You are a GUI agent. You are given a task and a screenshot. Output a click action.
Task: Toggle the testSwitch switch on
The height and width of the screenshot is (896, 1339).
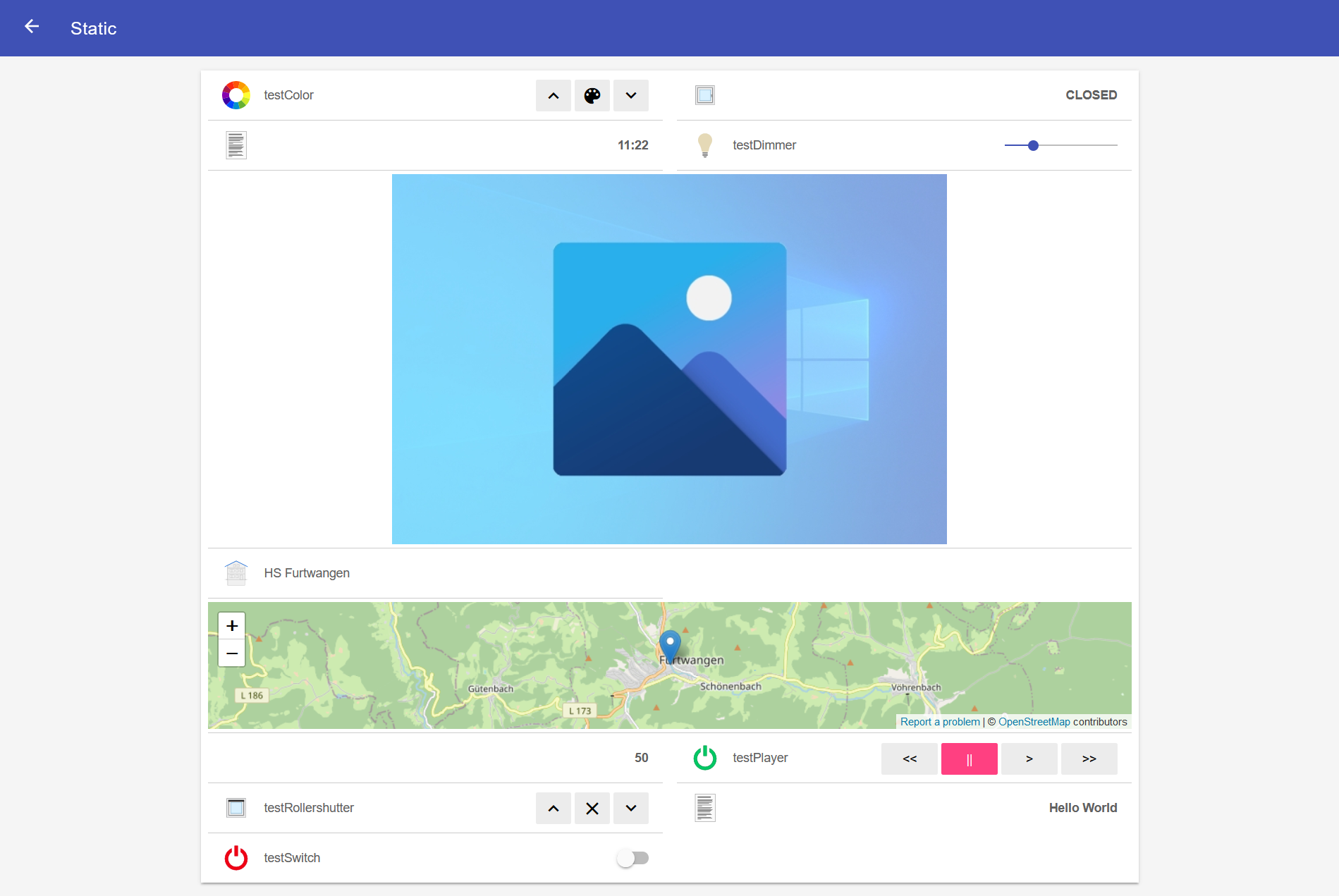632,858
